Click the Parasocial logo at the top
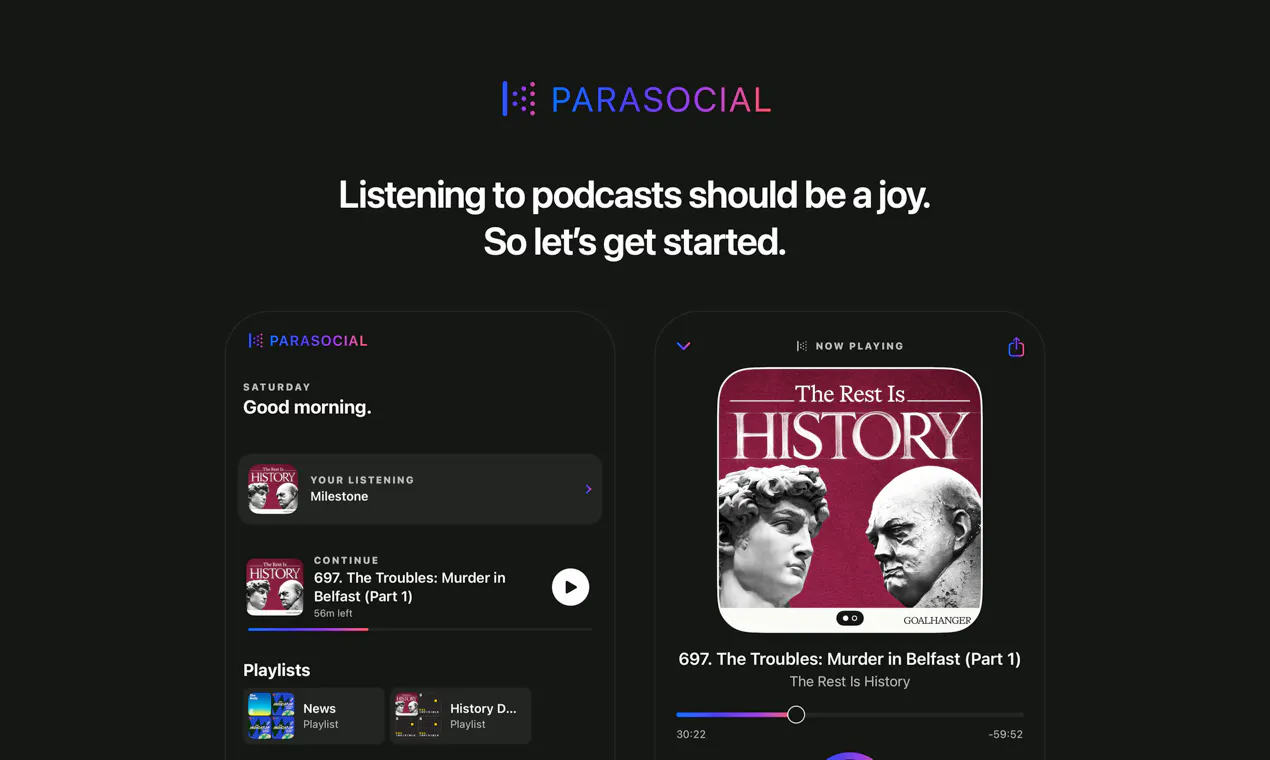Viewport: 1270px width, 760px height. point(636,99)
